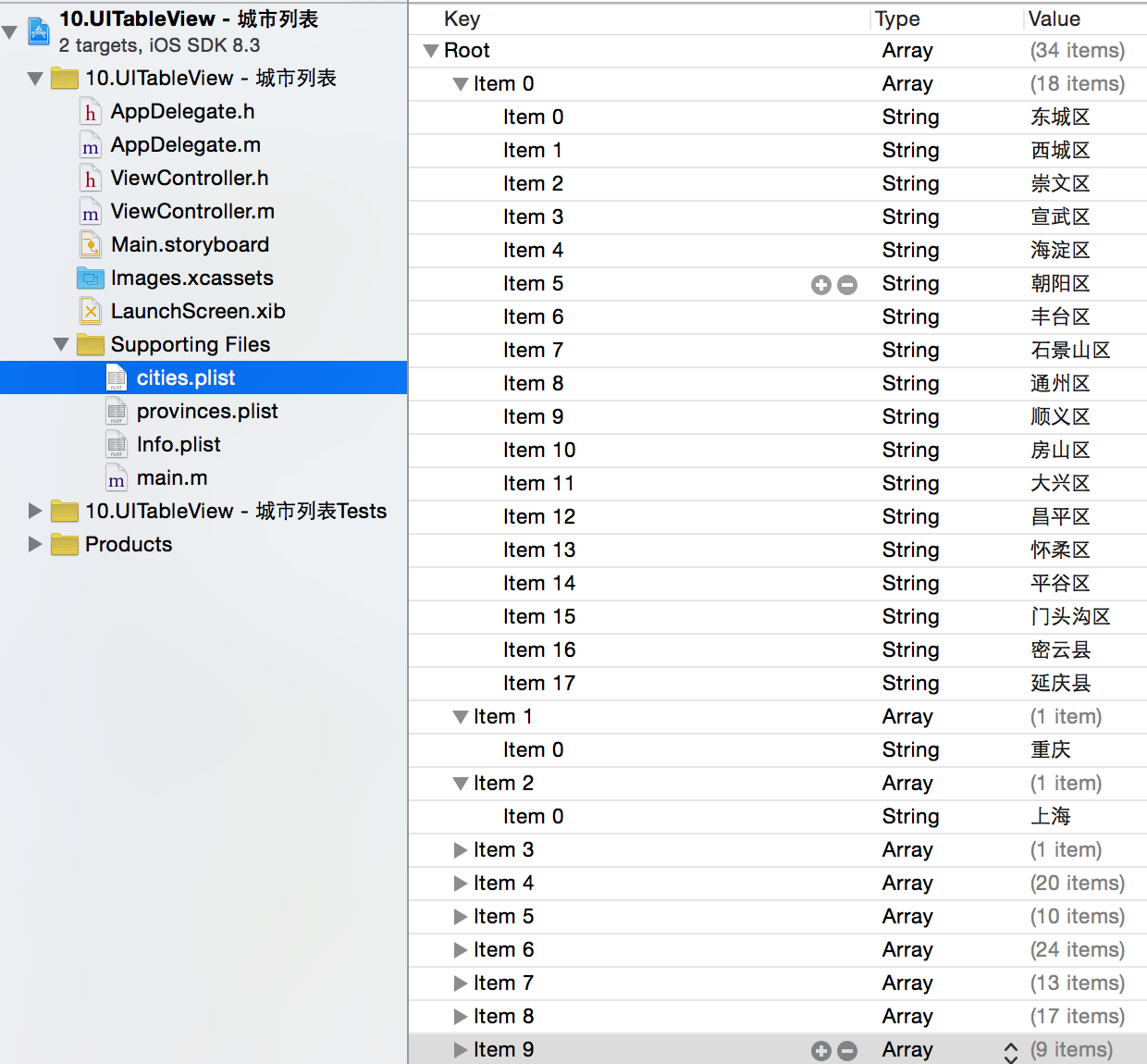This screenshot has width=1147, height=1064.
Task: Expand Item 6 array with 24 items
Action: click(461, 950)
